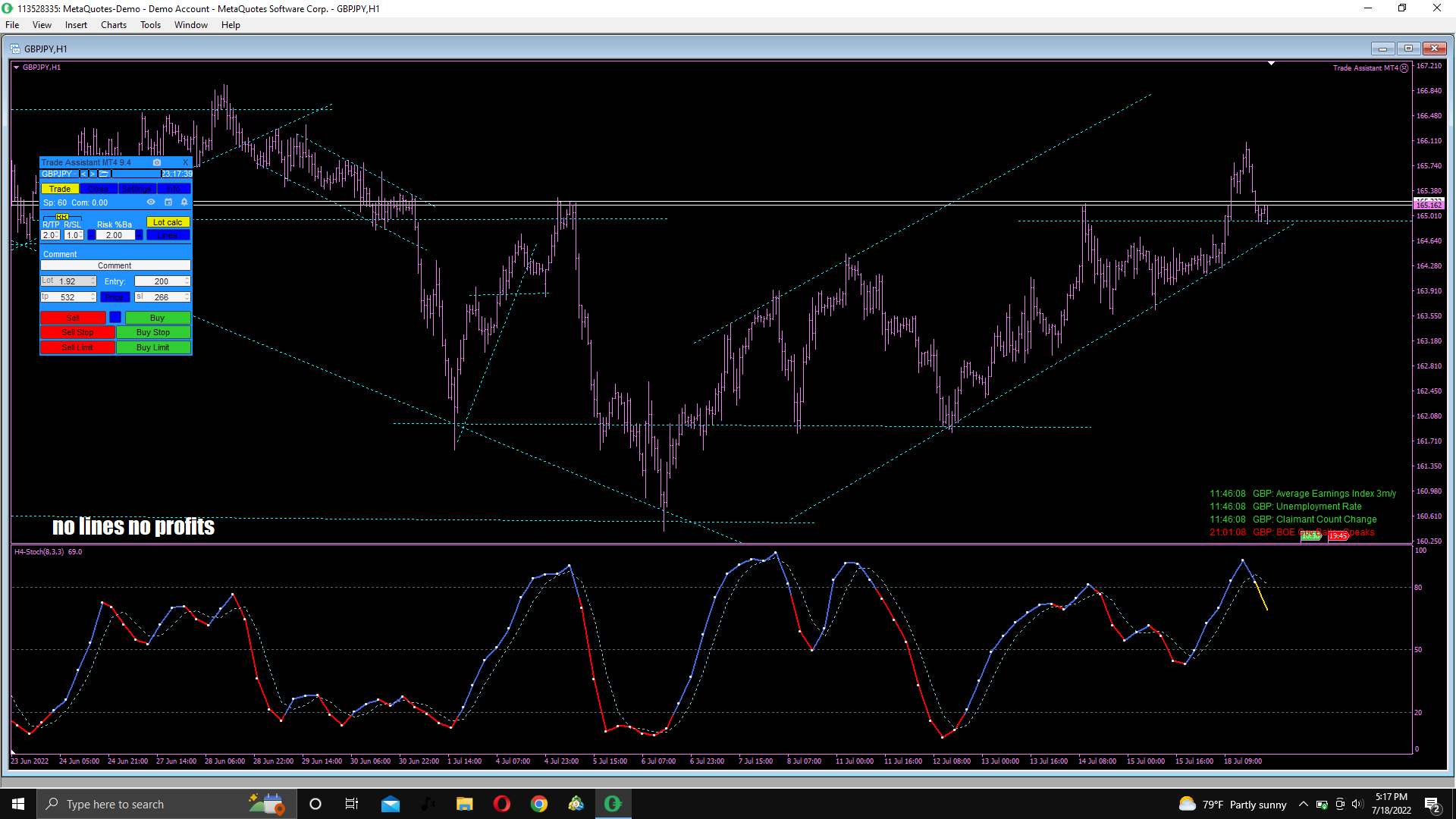
Task: Click the Comment input field
Action: (x=115, y=265)
